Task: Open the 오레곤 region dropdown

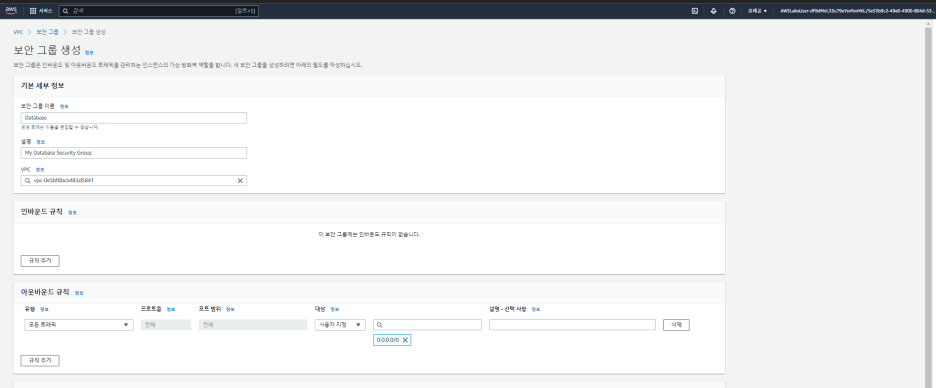Action: click(x=758, y=11)
